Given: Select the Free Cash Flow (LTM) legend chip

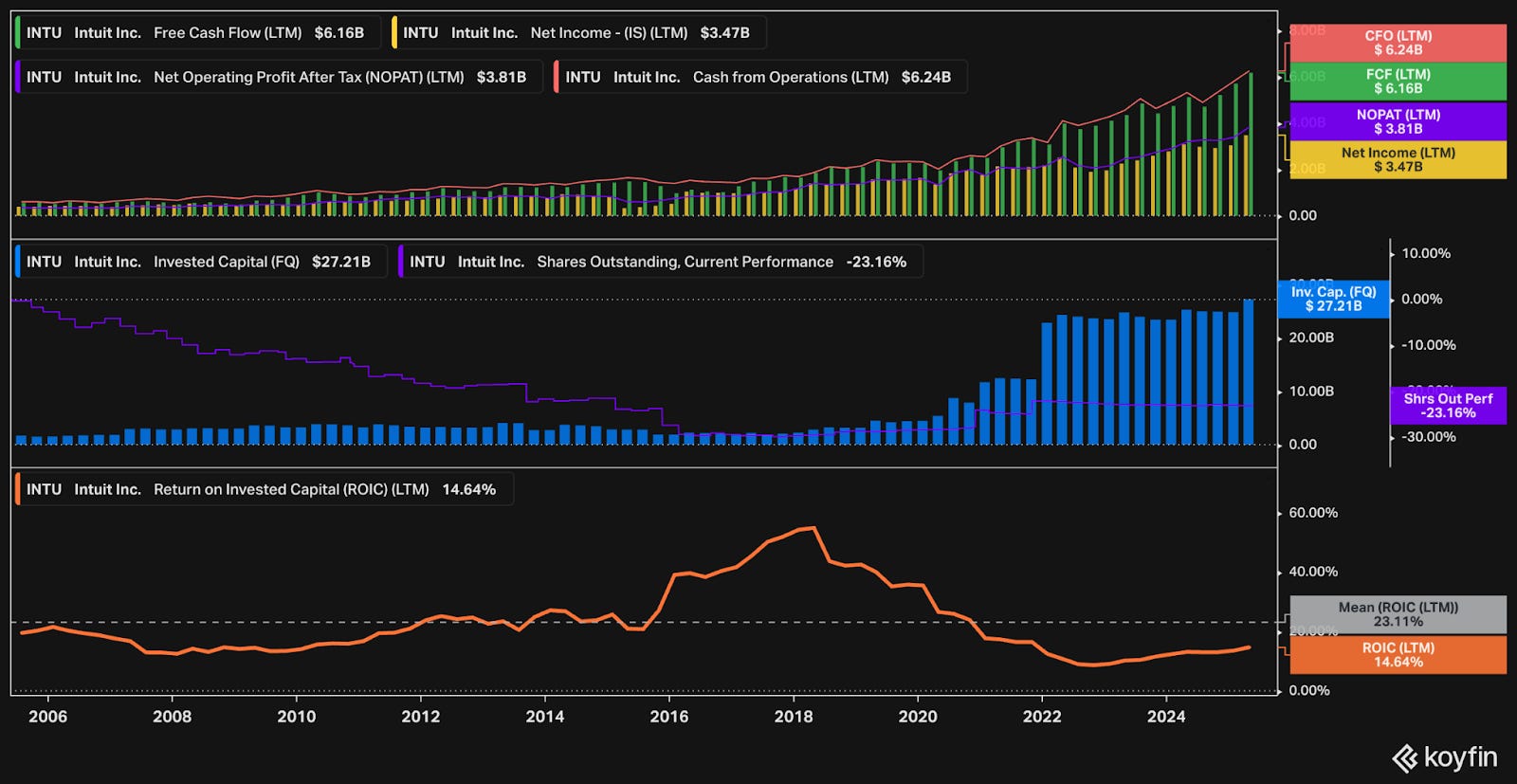Looking at the screenshot, I should click(198, 32).
